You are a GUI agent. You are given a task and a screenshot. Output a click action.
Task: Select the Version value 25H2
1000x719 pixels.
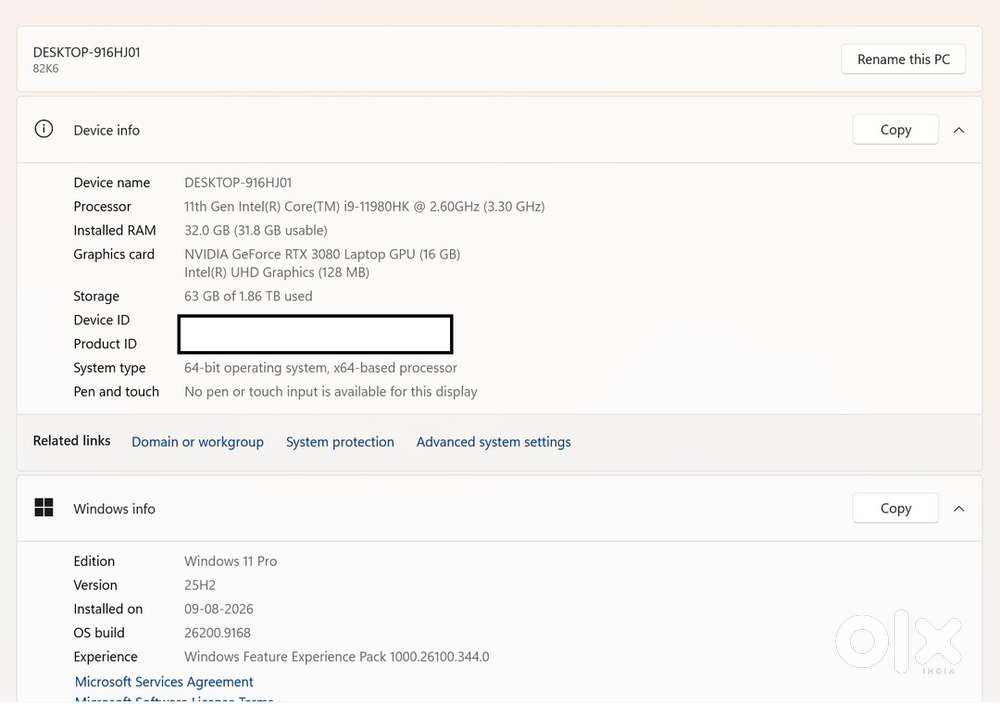tap(200, 585)
